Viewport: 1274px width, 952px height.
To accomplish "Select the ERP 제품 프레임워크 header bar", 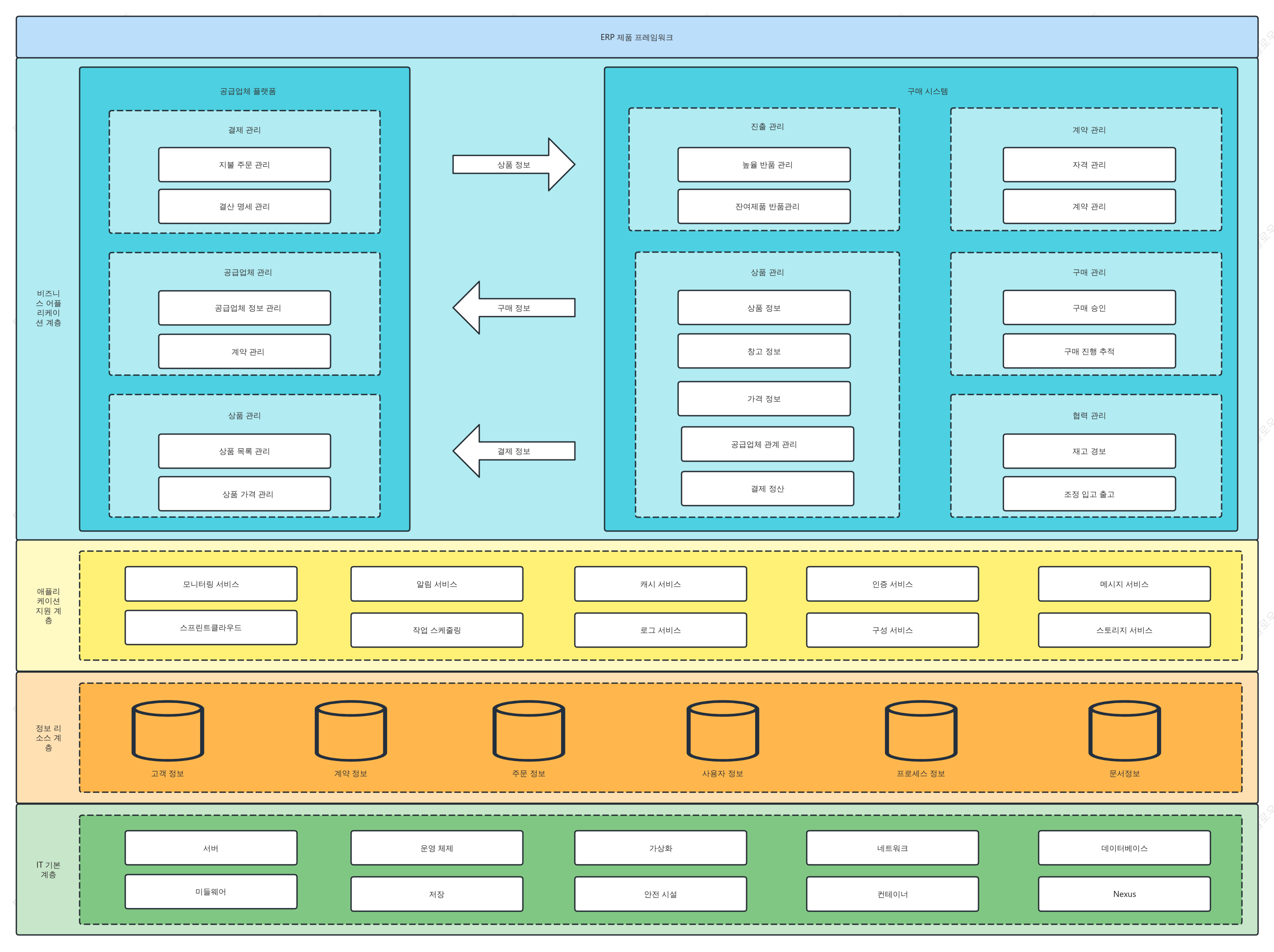I will (637, 37).
